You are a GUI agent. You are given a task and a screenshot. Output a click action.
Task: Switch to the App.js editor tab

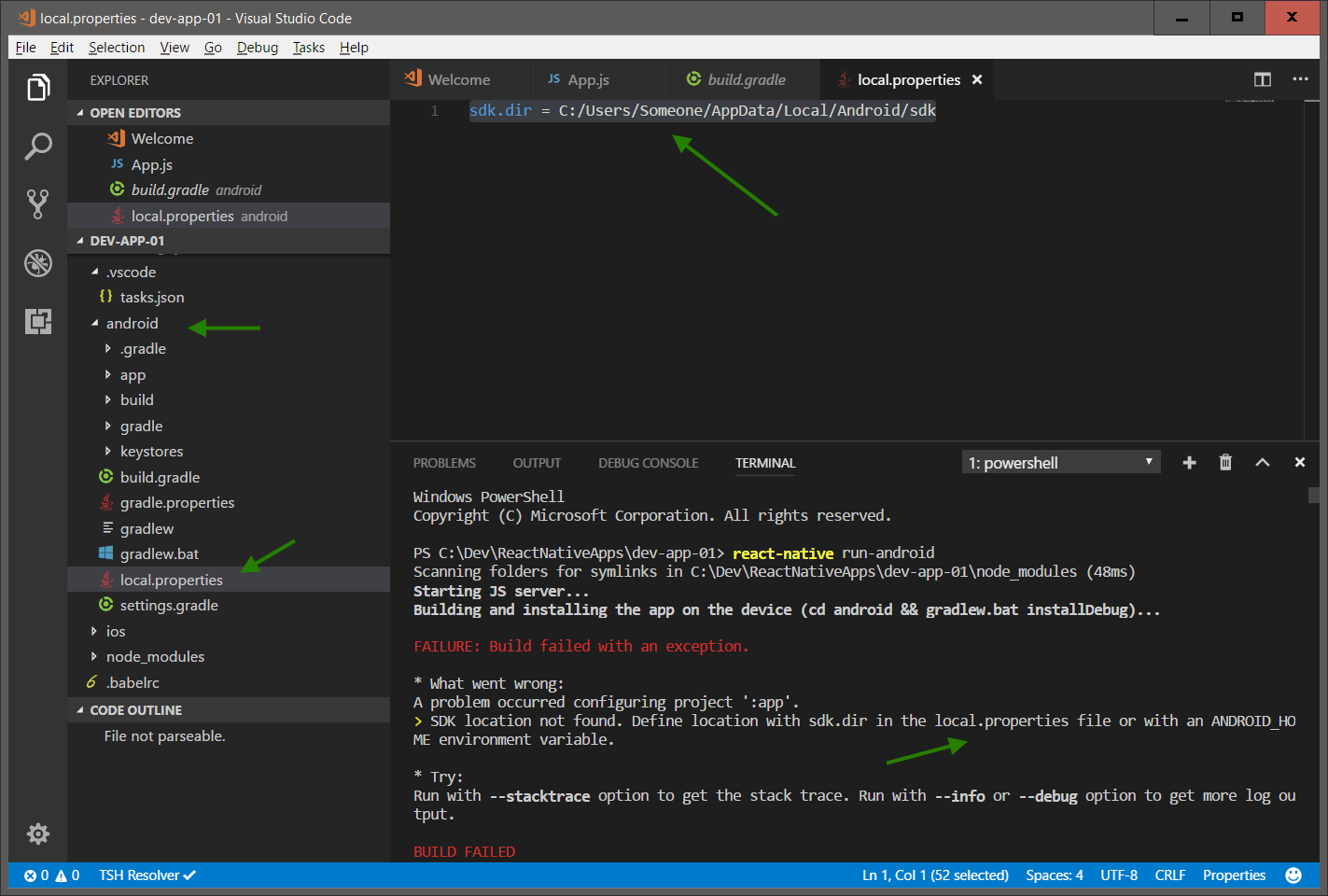[x=600, y=79]
